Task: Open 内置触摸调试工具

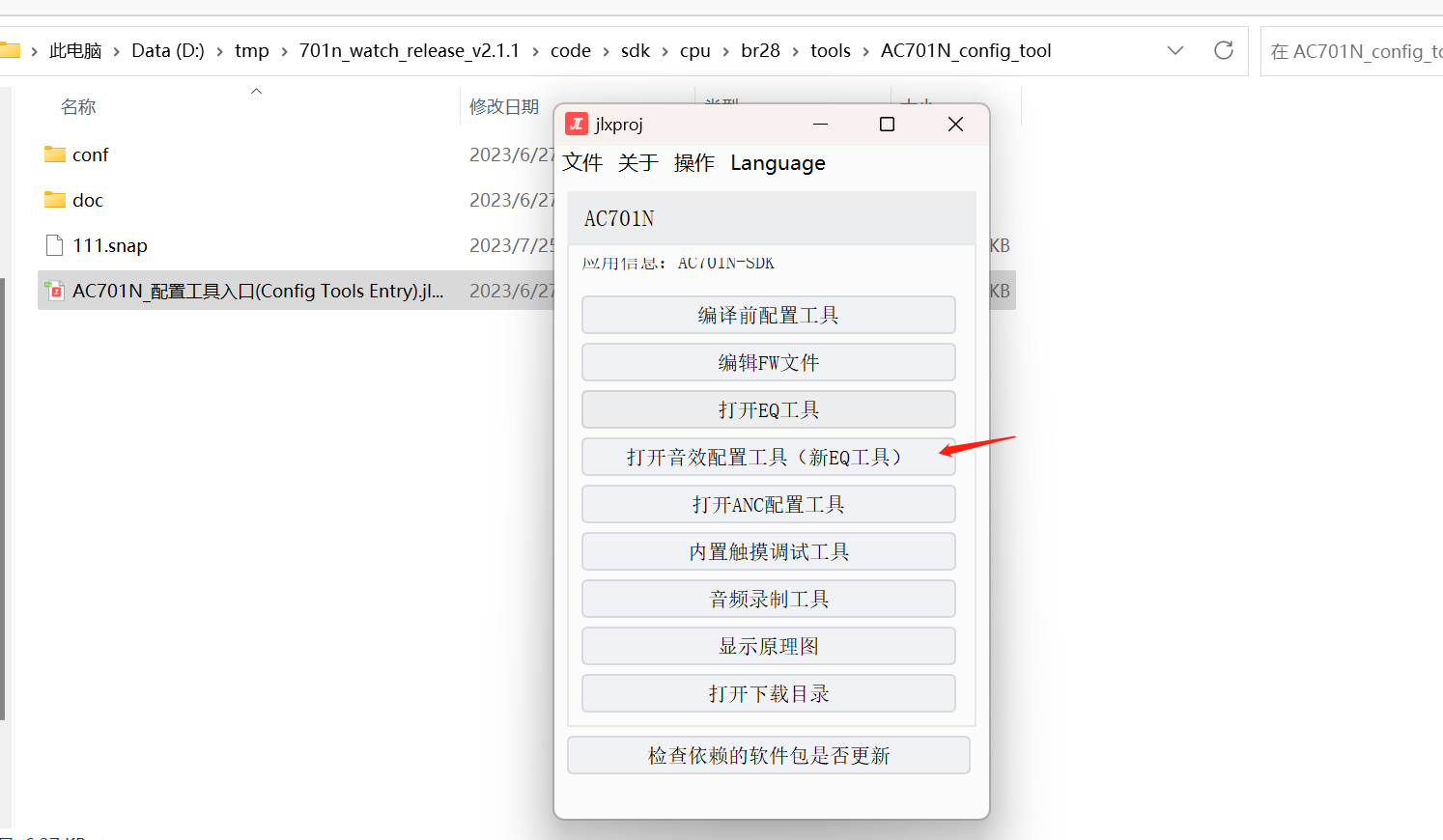Action: [x=769, y=551]
